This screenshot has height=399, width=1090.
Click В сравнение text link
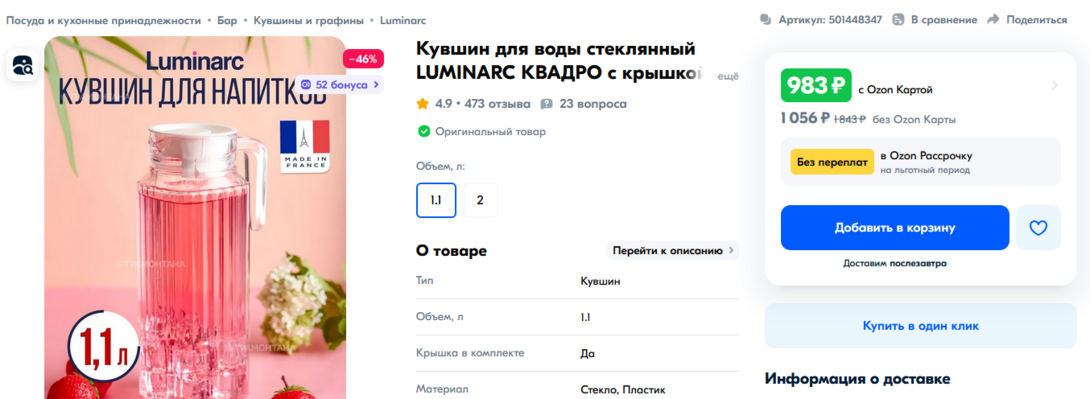(x=944, y=20)
